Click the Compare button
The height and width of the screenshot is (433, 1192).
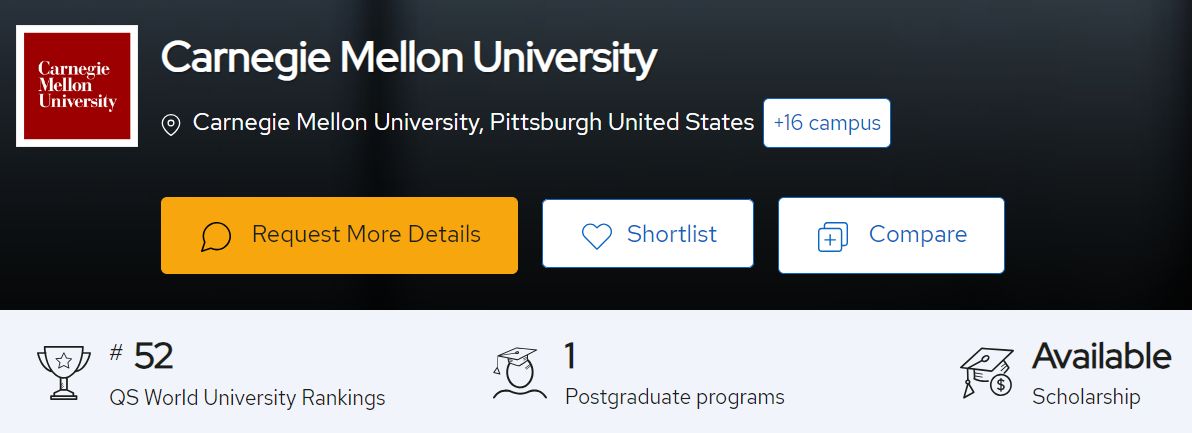(x=891, y=235)
